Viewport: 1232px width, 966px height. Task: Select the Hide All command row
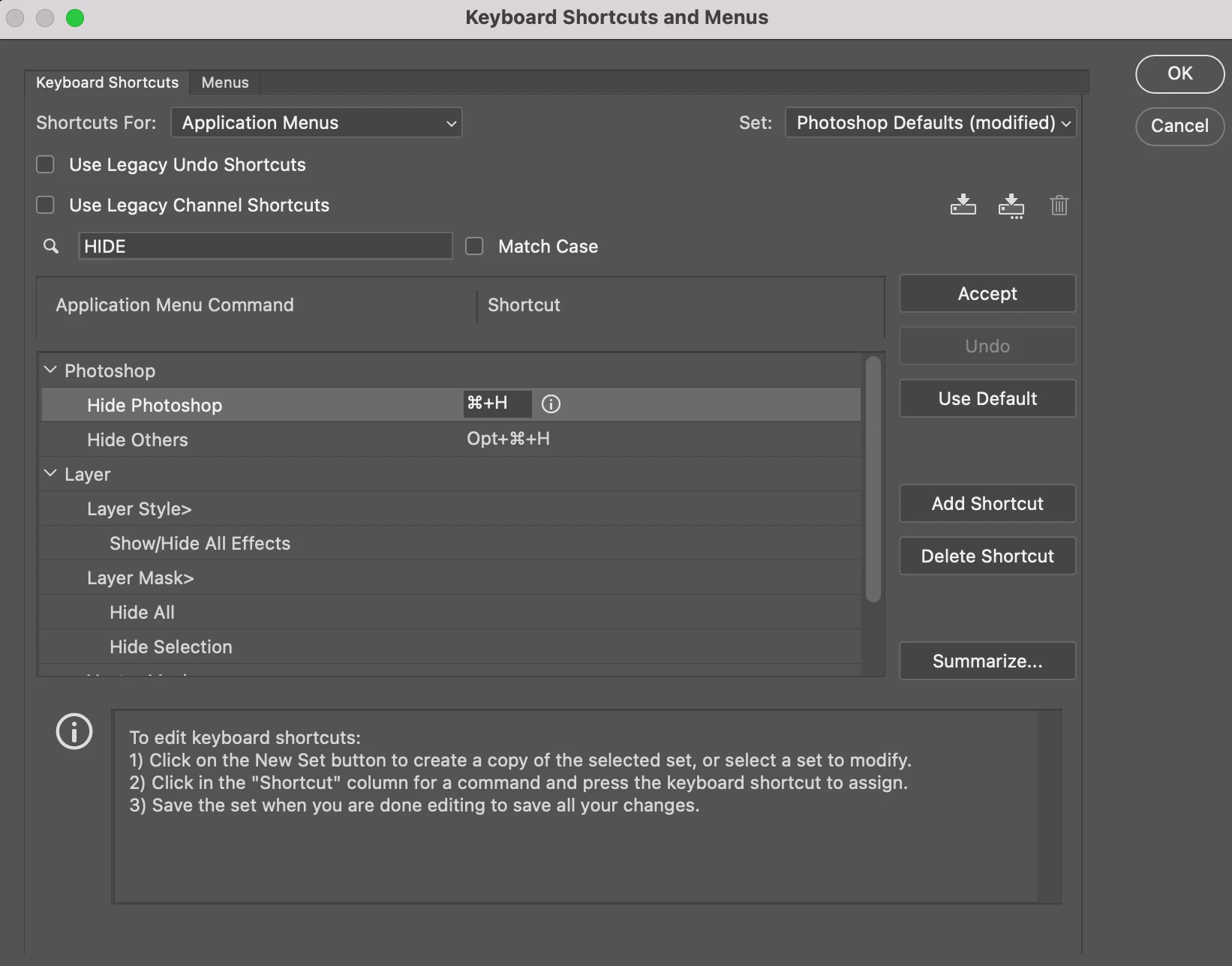click(x=450, y=612)
